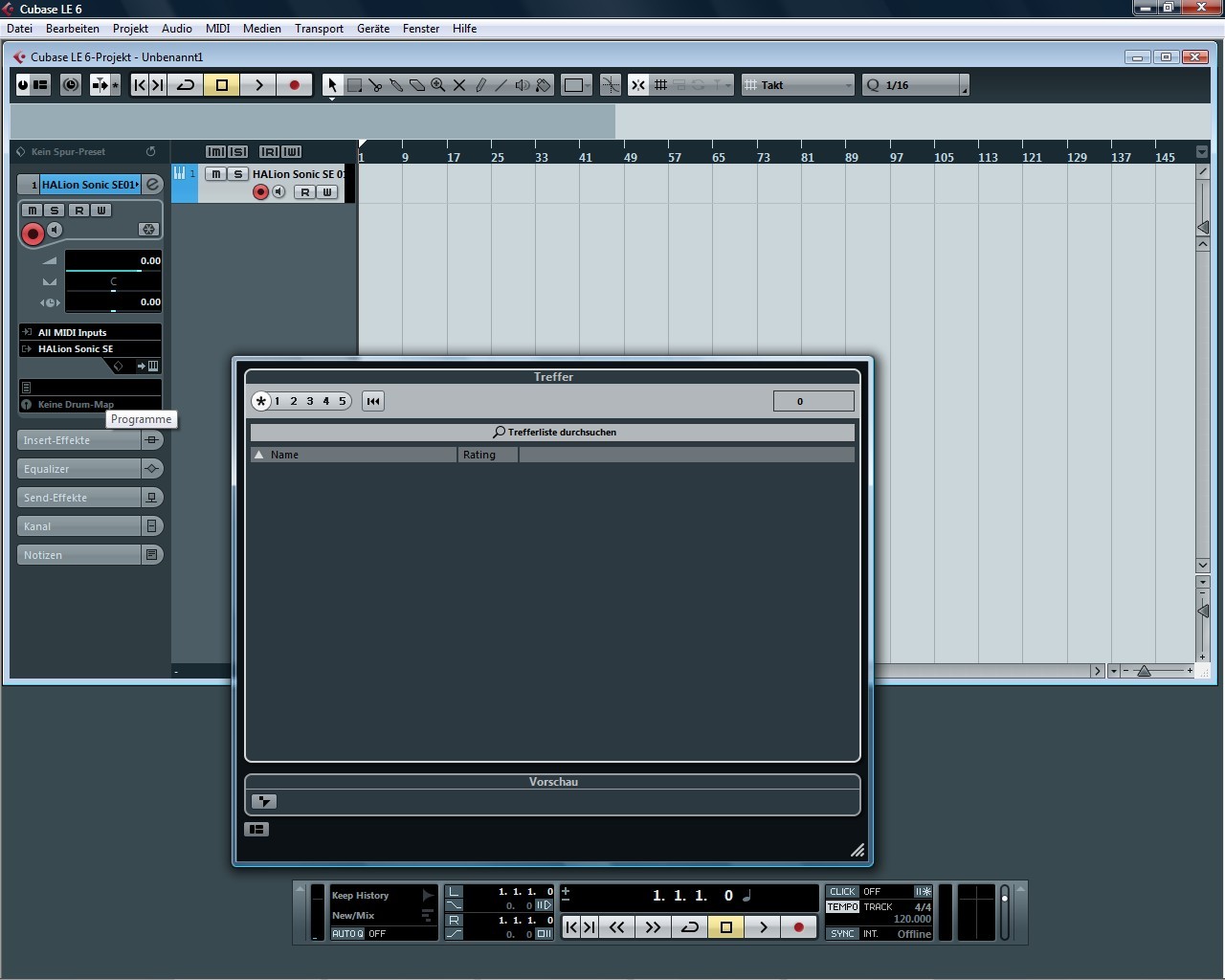Image resolution: width=1225 pixels, height=980 pixels.
Task: Toggle the Inspector's large Record Enable button
Action: 33,233
